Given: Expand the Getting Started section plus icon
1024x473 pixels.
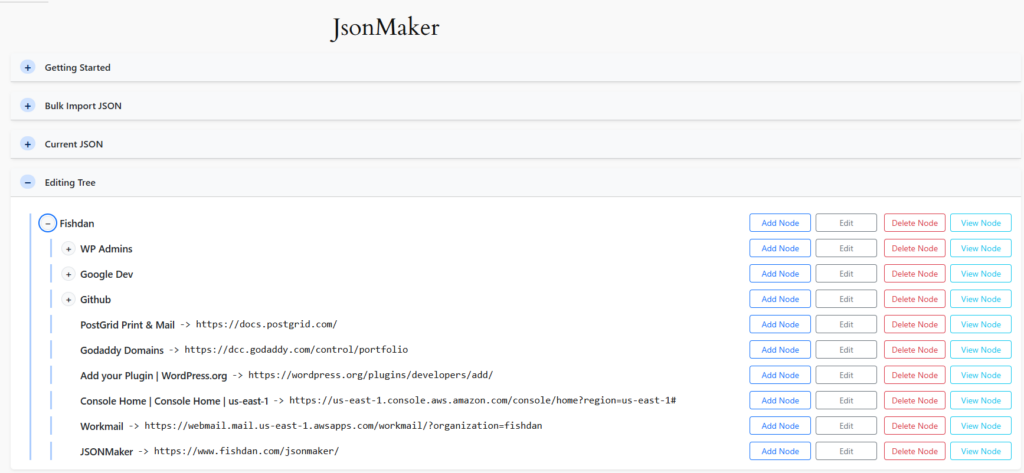Looking at the screenshot, I should [28, 68].
